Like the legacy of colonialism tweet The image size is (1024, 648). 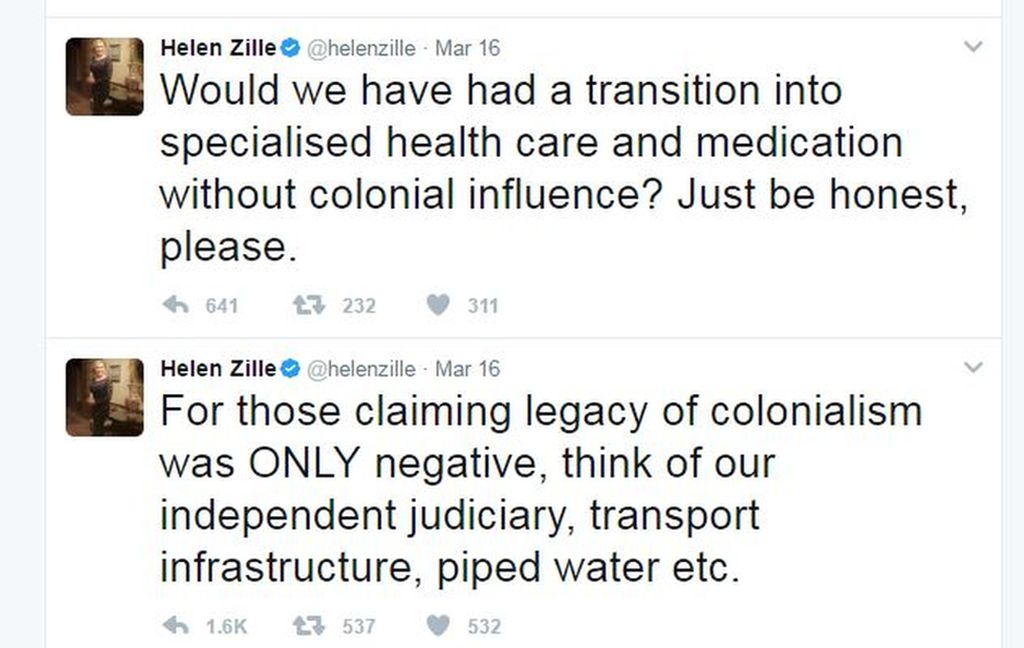click(438, 627)
